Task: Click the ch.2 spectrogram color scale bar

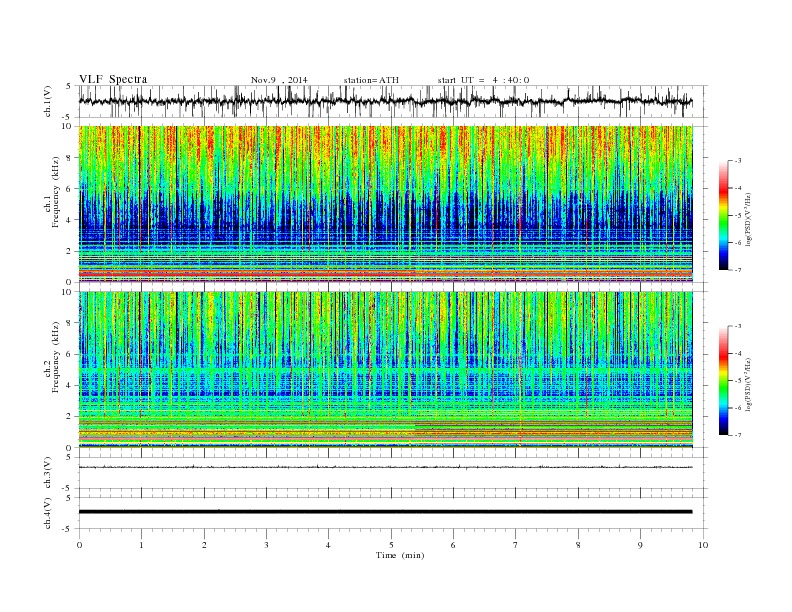Action: [x=723, y=381]
